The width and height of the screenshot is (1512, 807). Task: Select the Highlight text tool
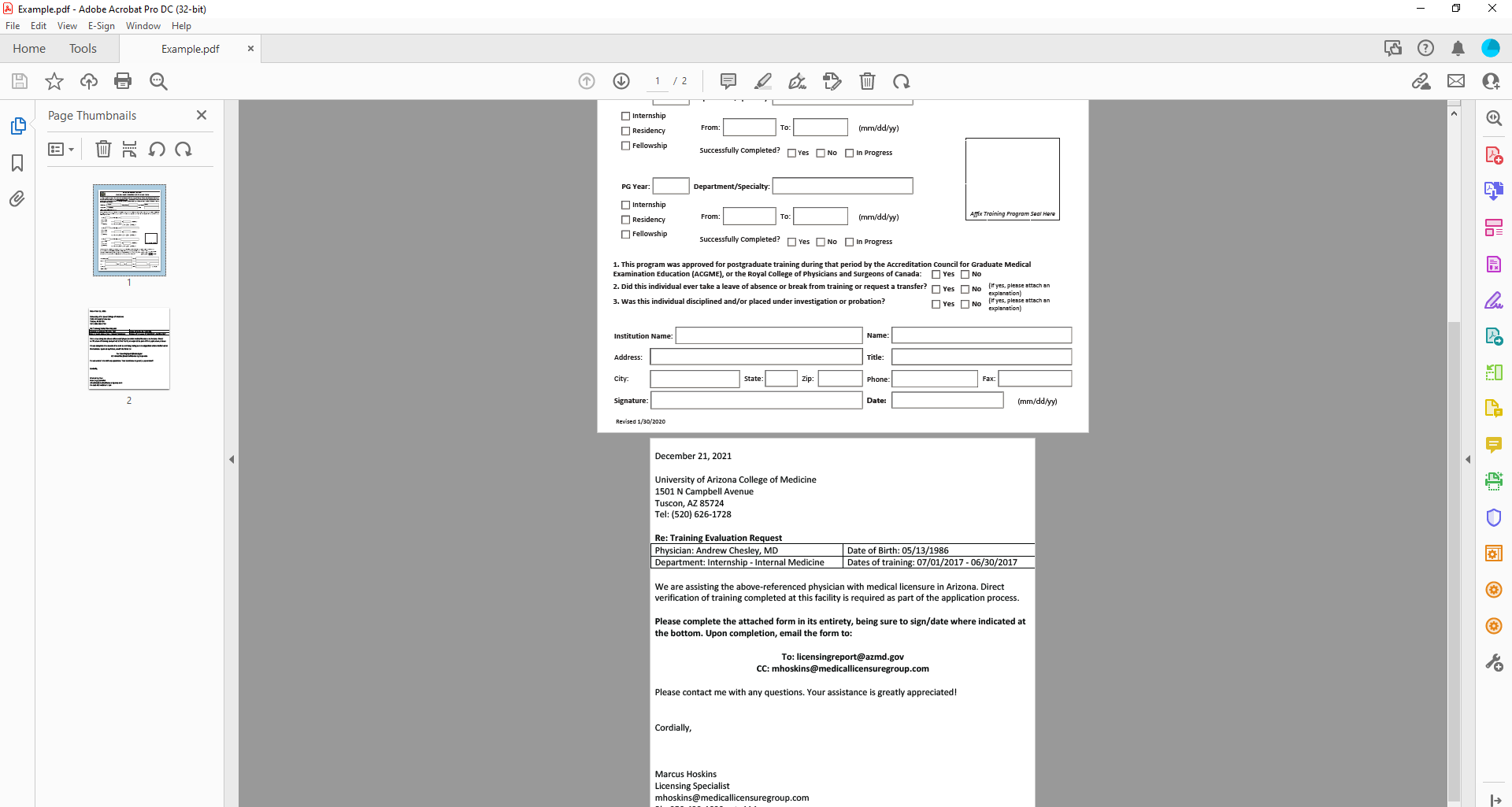pos(762,81)
